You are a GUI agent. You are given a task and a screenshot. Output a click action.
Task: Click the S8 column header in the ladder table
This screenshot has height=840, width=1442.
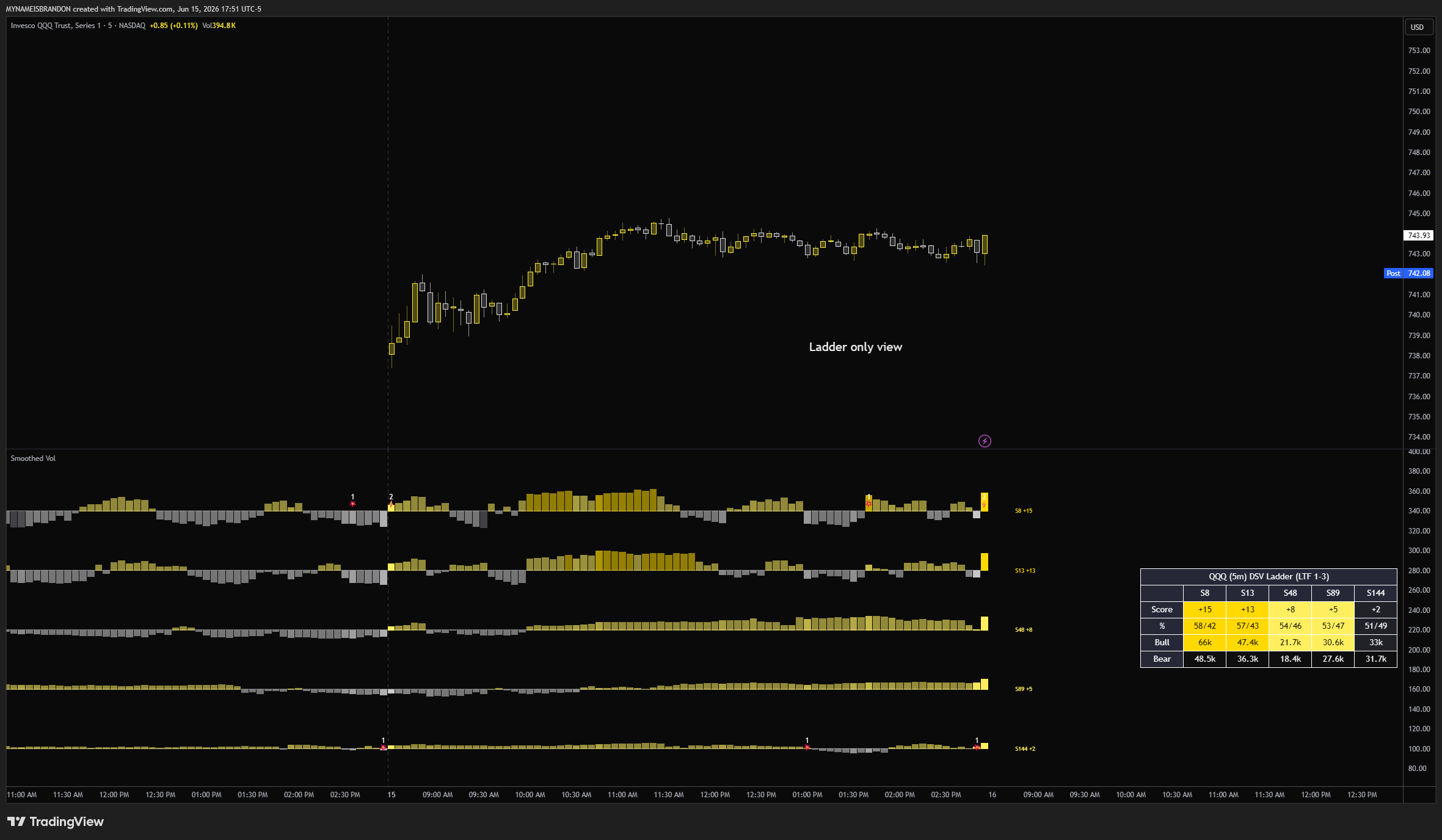[1204, 593]
